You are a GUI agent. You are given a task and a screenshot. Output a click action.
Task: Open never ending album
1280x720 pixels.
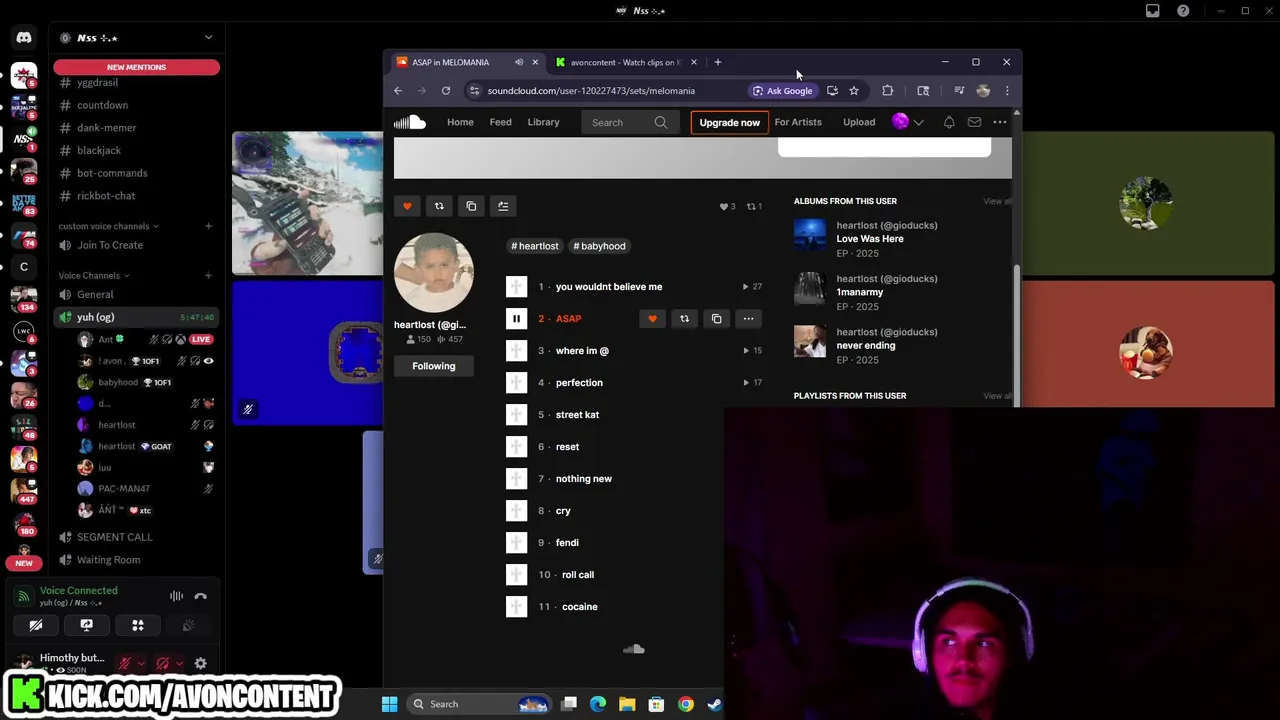866,346
